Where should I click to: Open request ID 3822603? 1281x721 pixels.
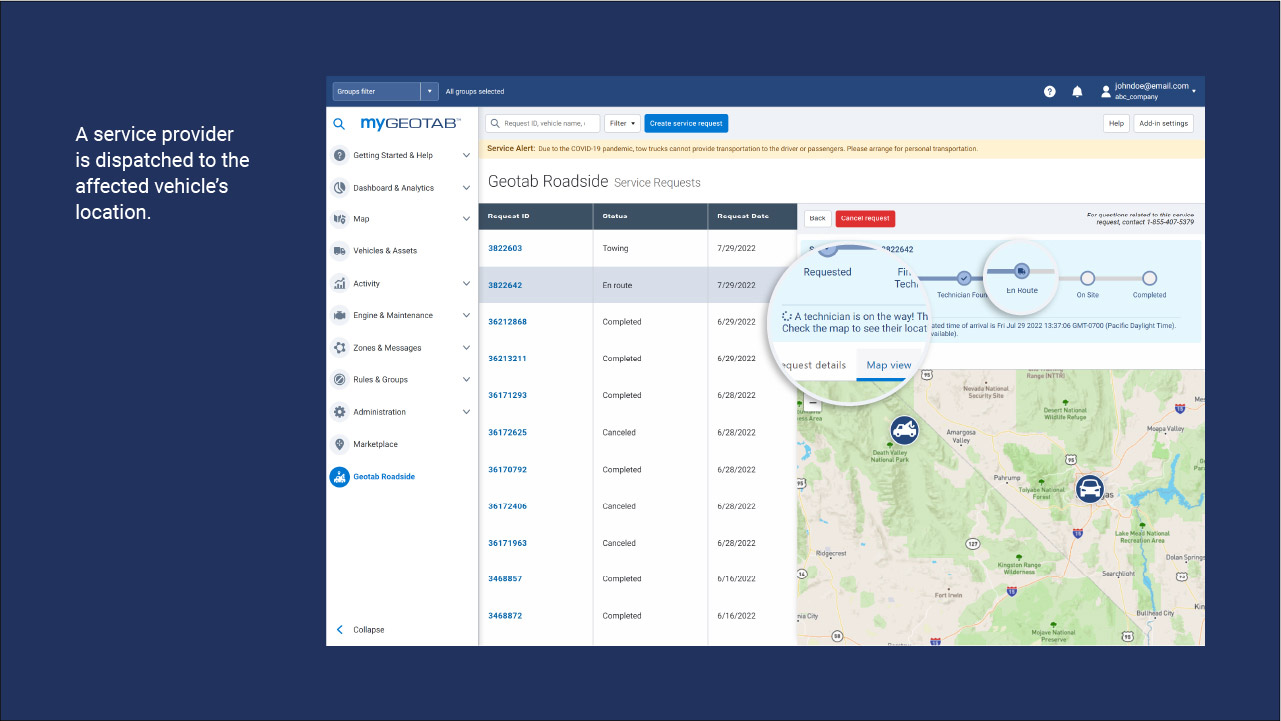pyautogui.click(x=505, y=248)
